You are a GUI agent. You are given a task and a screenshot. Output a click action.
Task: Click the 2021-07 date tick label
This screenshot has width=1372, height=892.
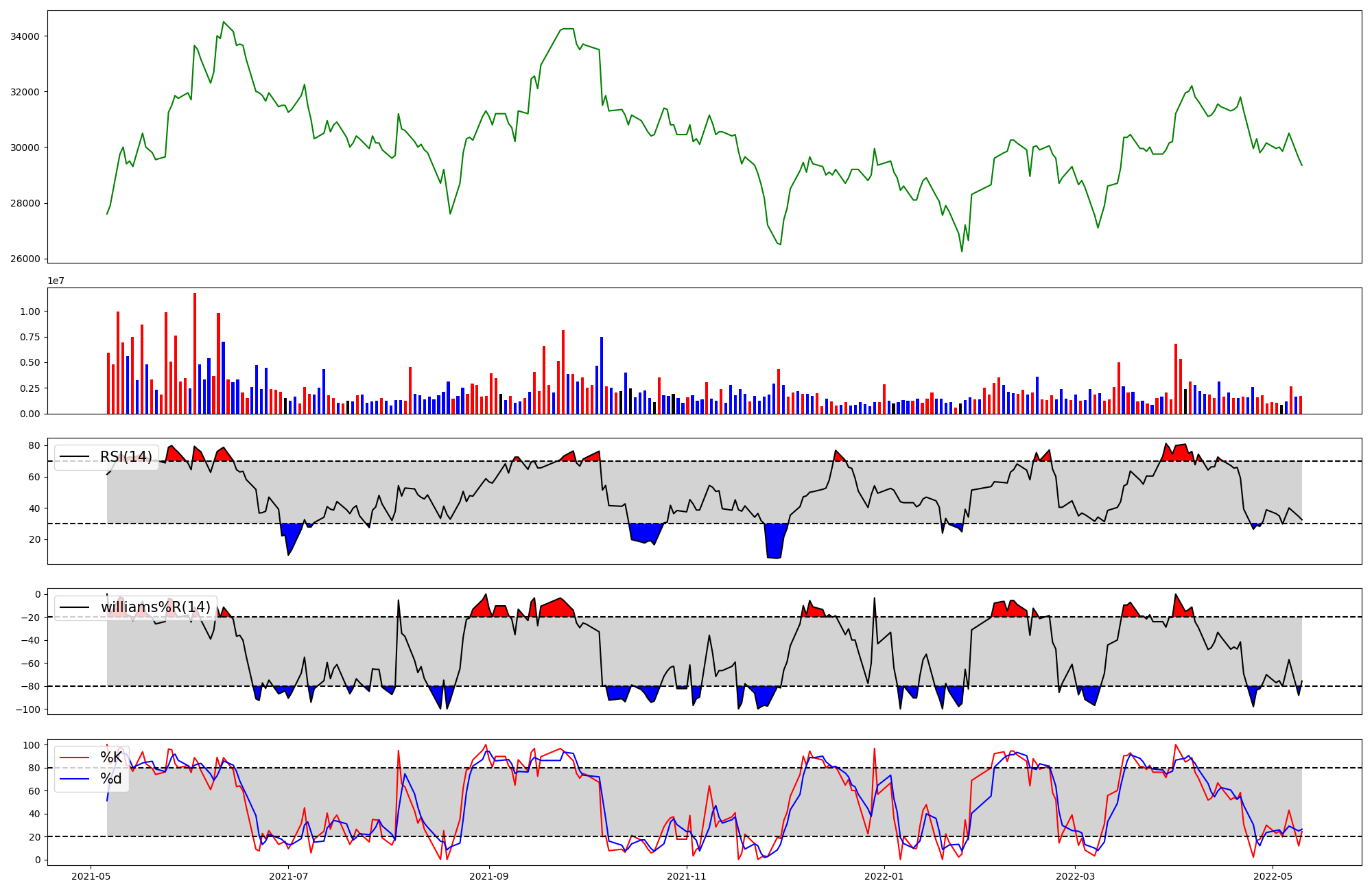pyautogui.click(x=289, y=876)
